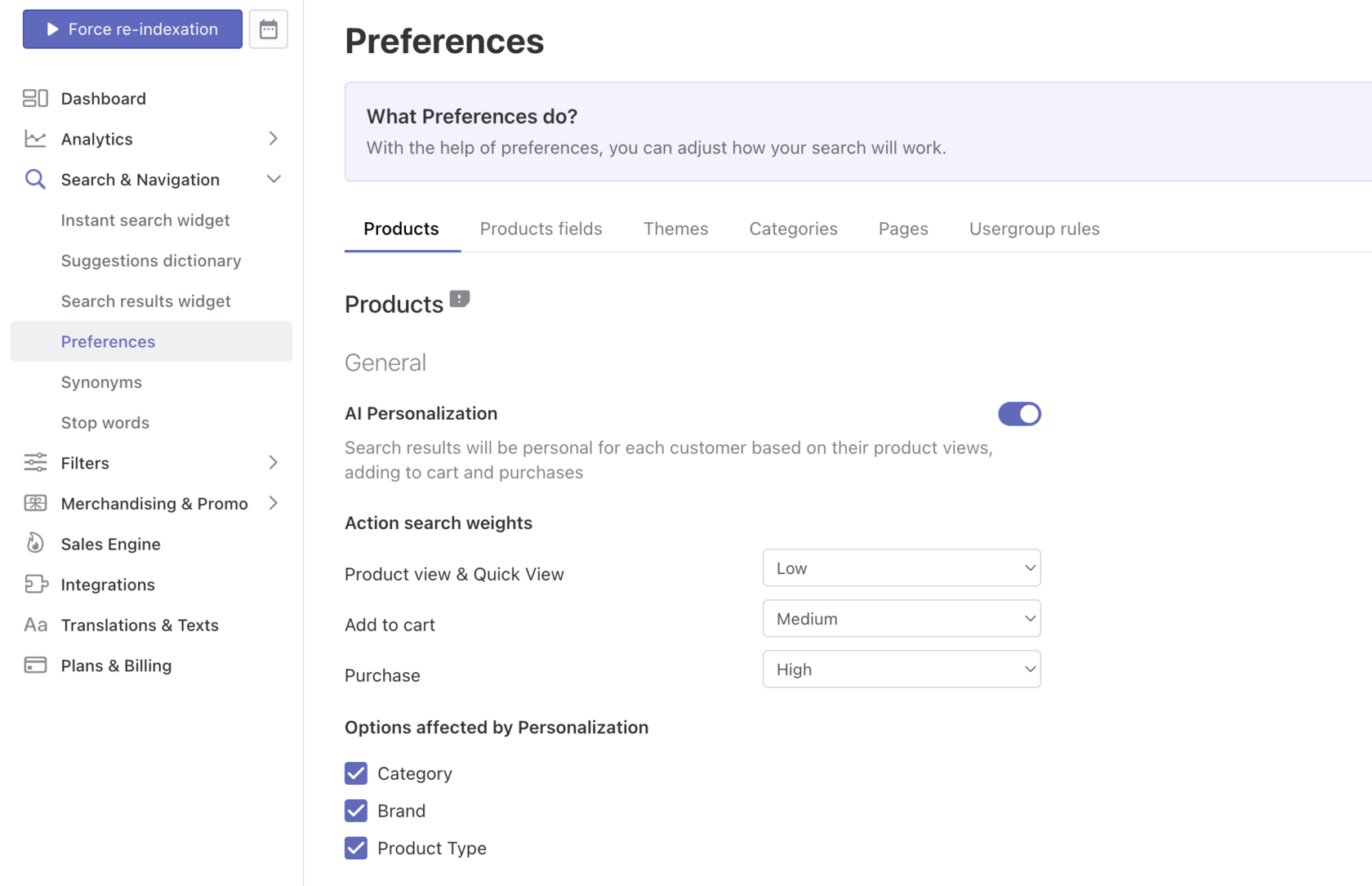Click the Analytics chart icon

coord(34,138)
